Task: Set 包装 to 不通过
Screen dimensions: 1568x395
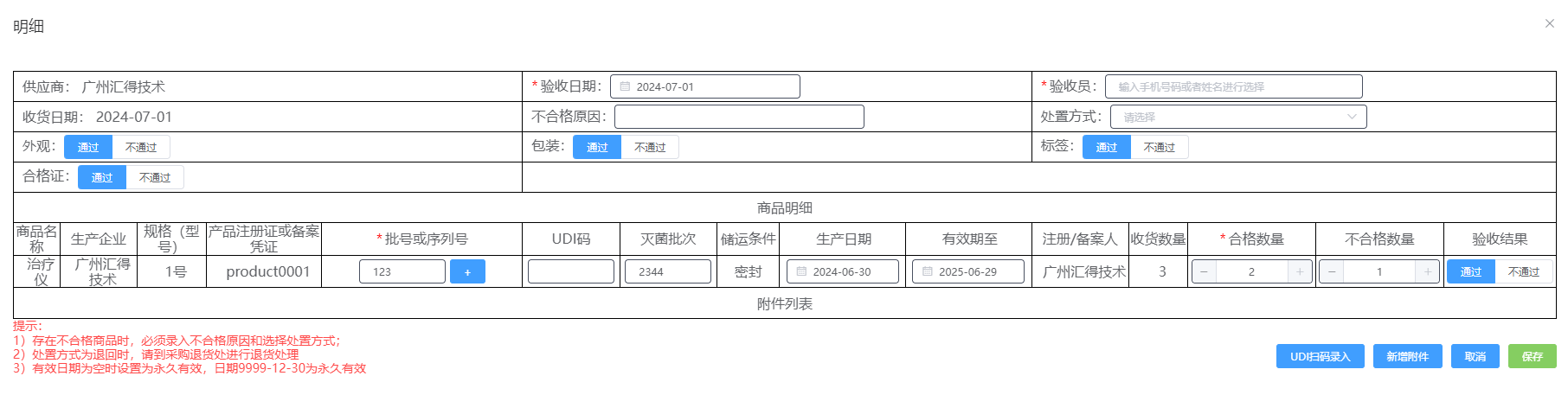Action: click(x=650, y=147)
